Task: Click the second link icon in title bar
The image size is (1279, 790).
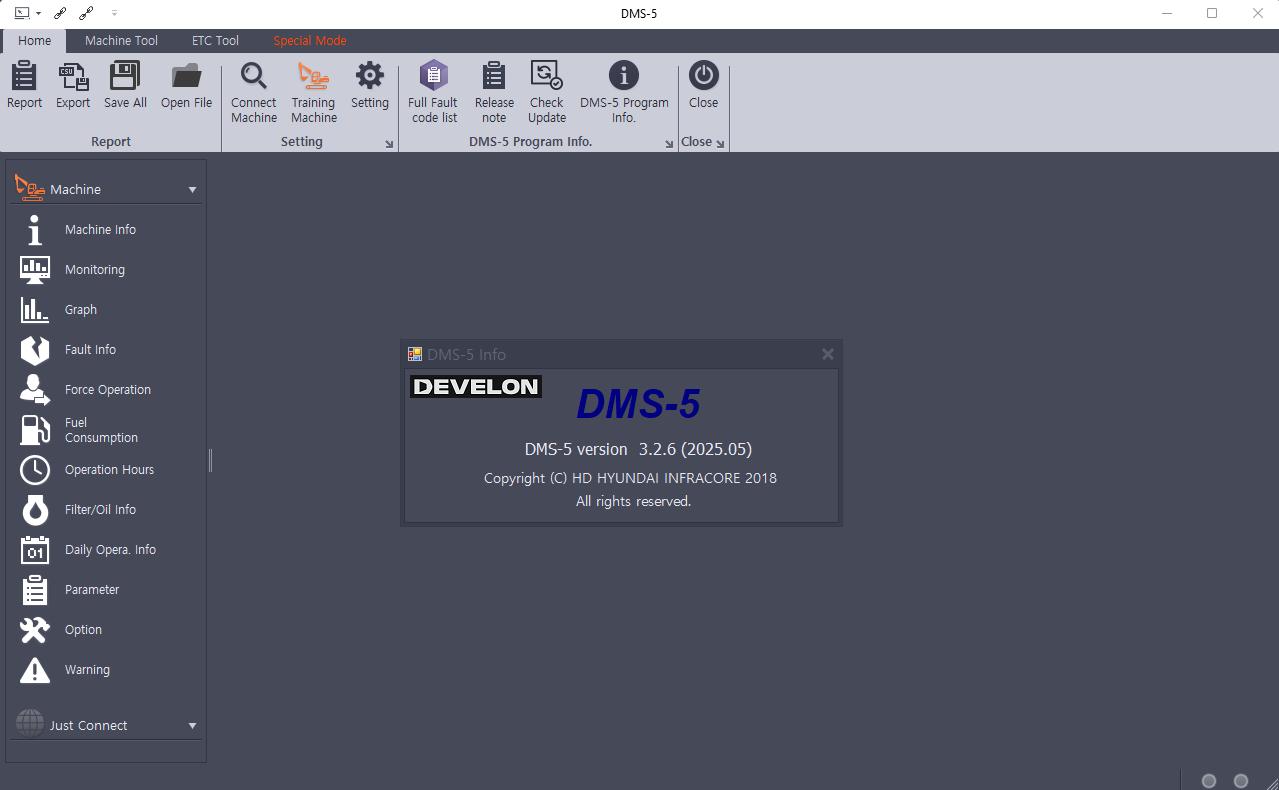Action: coord(86,13)
